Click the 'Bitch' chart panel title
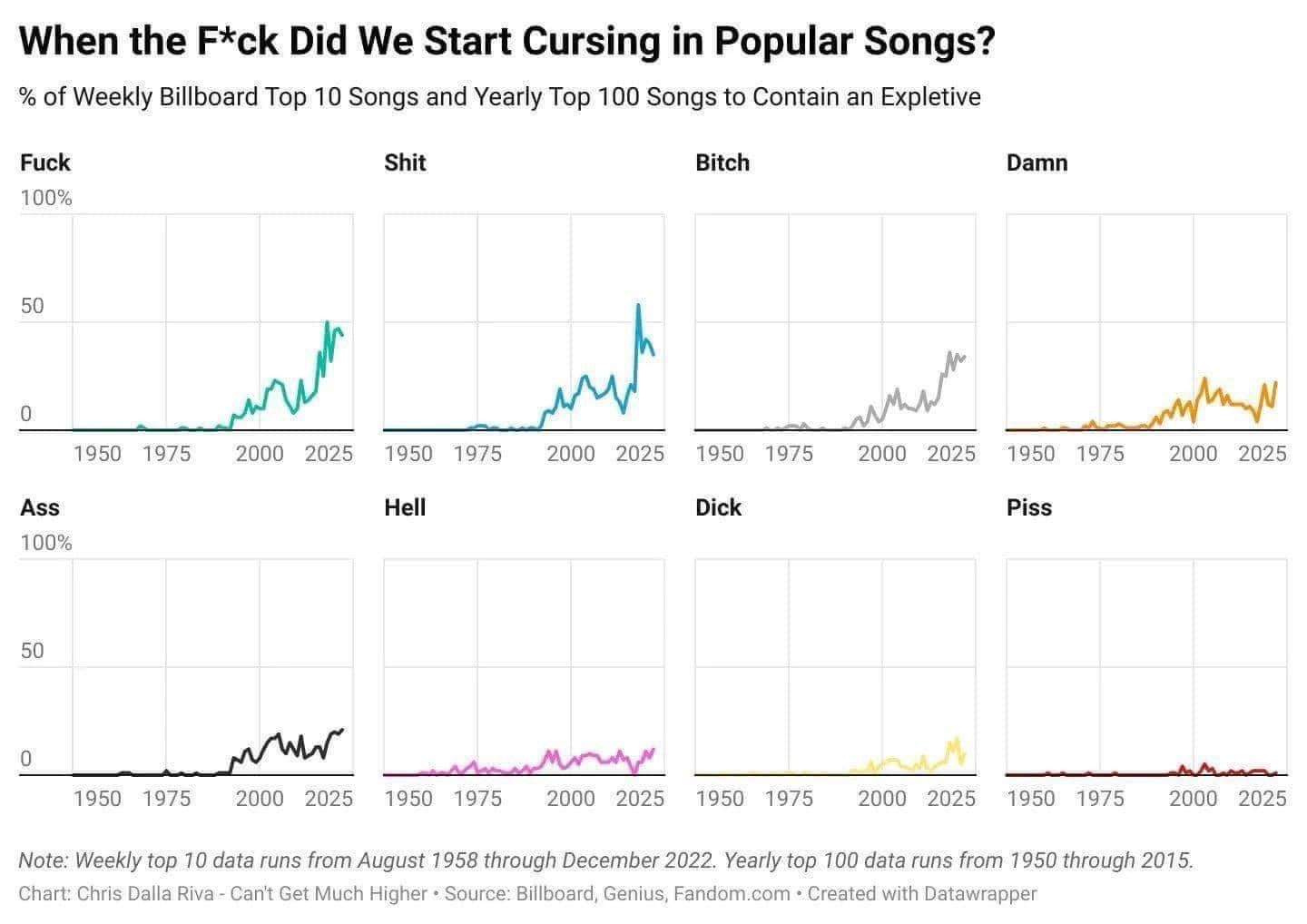 722,162
